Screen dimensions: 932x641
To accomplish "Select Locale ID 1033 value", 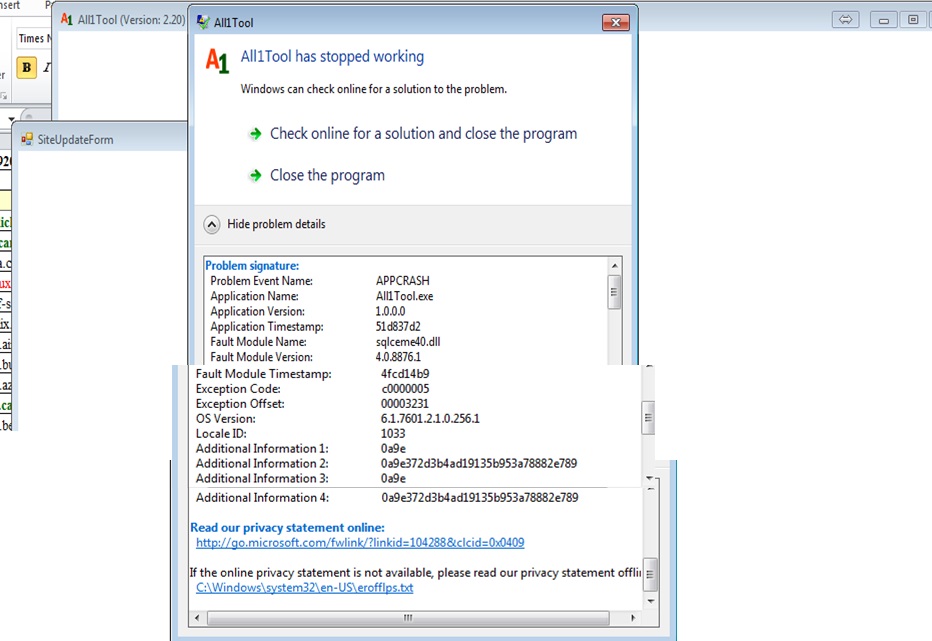I will tap(393, 433).
